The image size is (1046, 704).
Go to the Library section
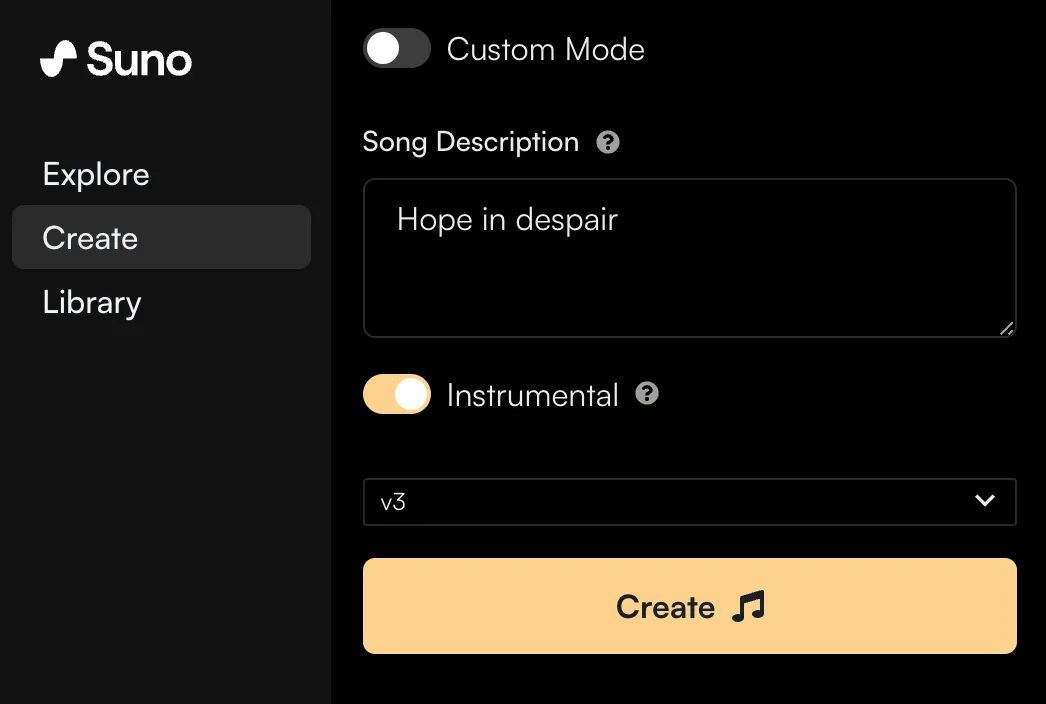(92, 302)
